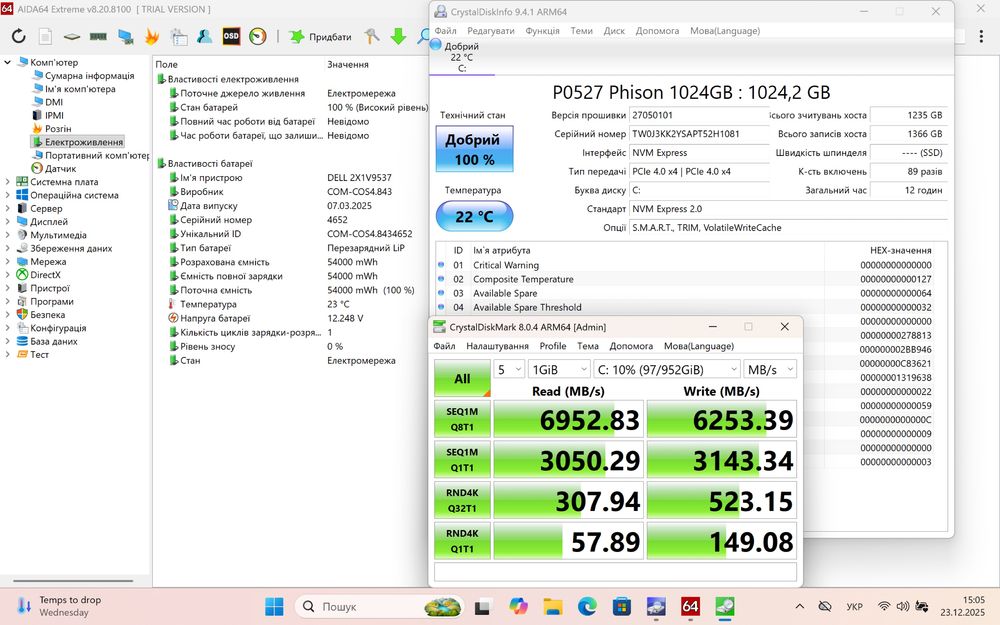Open Copilot from the taskbar
Image resolution: width=1000 pixels, height=625 pixels.
click(x=518, y=606)
